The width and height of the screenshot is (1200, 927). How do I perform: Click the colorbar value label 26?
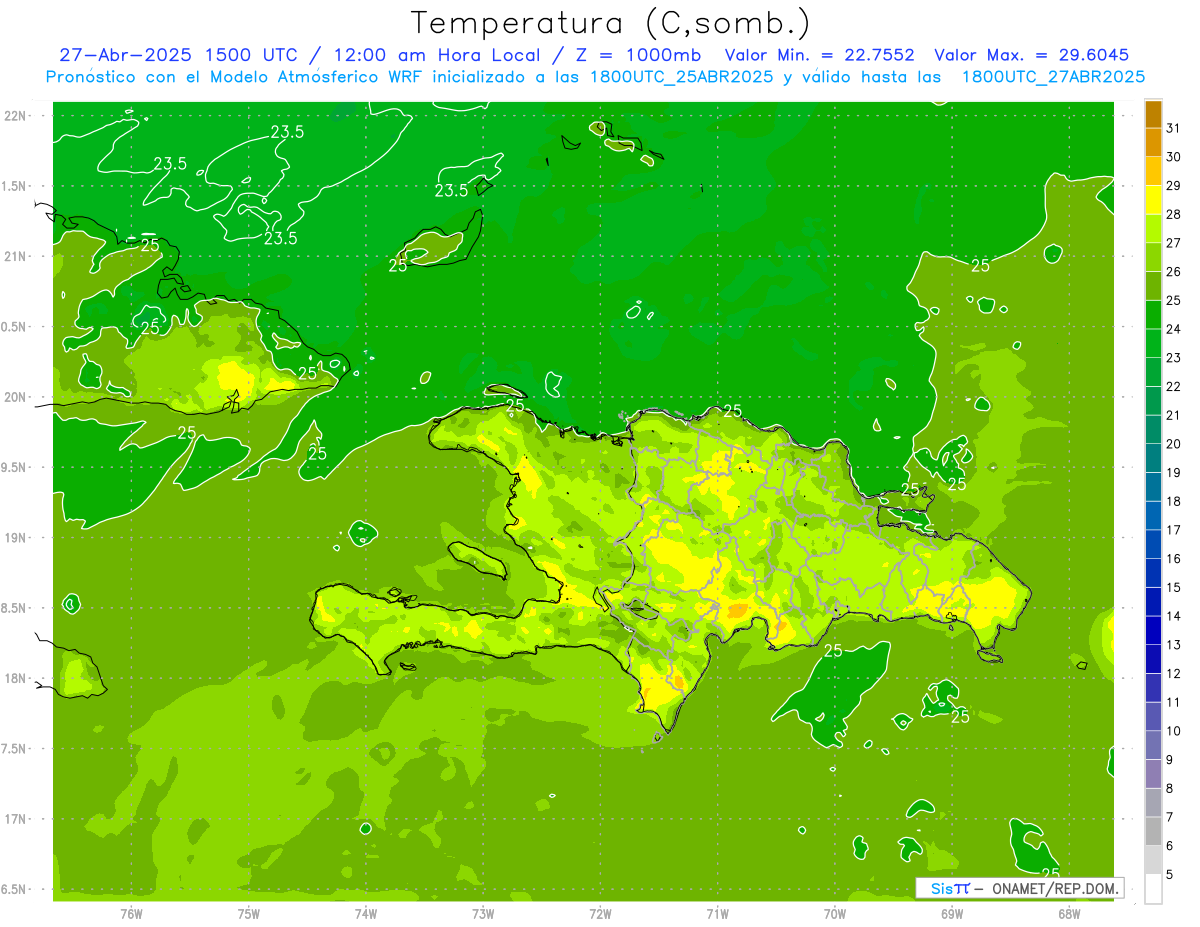[x=1174, y=272]
